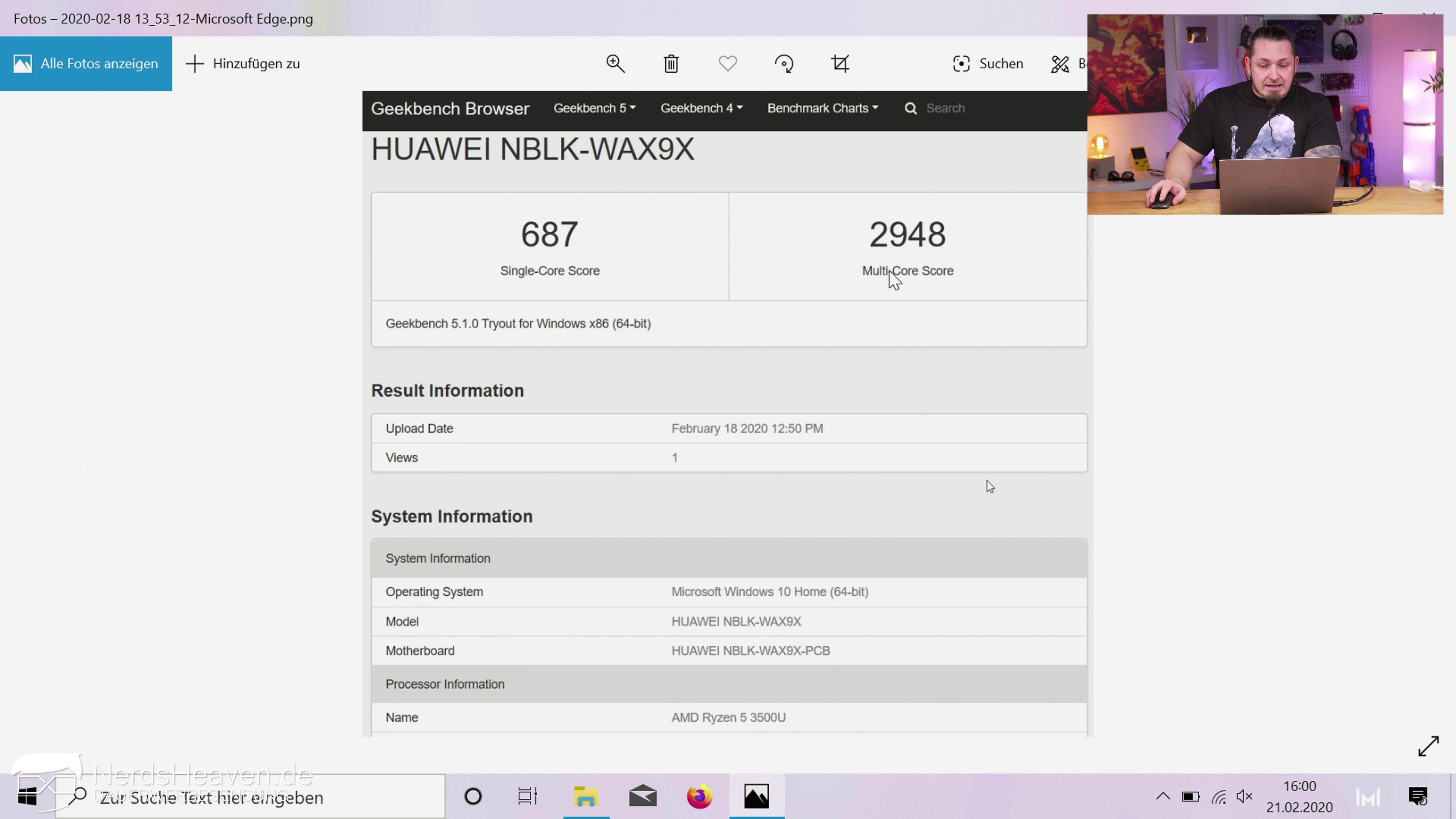1456x819 pixels.
Task: Open clock showing 16:00
Action: tap(1299, 786)
